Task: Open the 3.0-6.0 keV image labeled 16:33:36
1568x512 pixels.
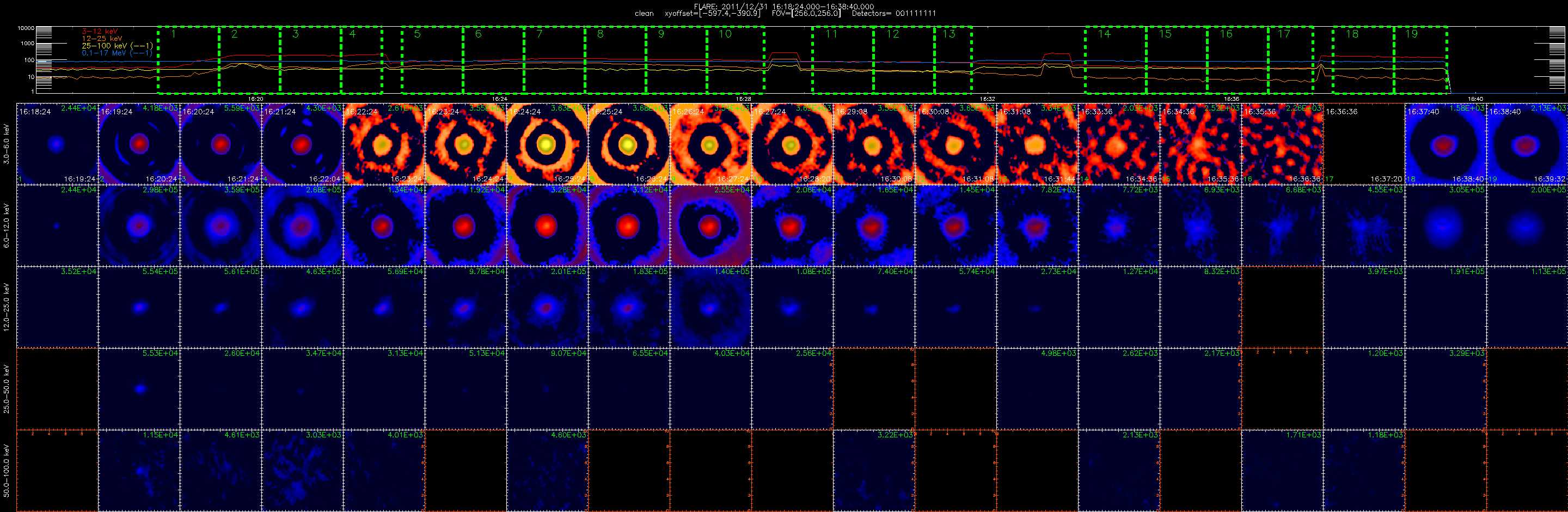Action: click(1119, 144)
